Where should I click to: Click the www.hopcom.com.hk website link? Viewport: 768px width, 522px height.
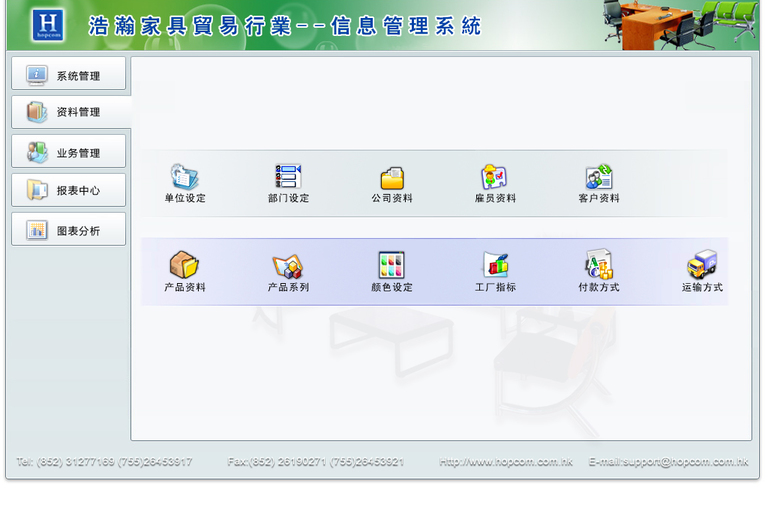(x=506, y=462)
